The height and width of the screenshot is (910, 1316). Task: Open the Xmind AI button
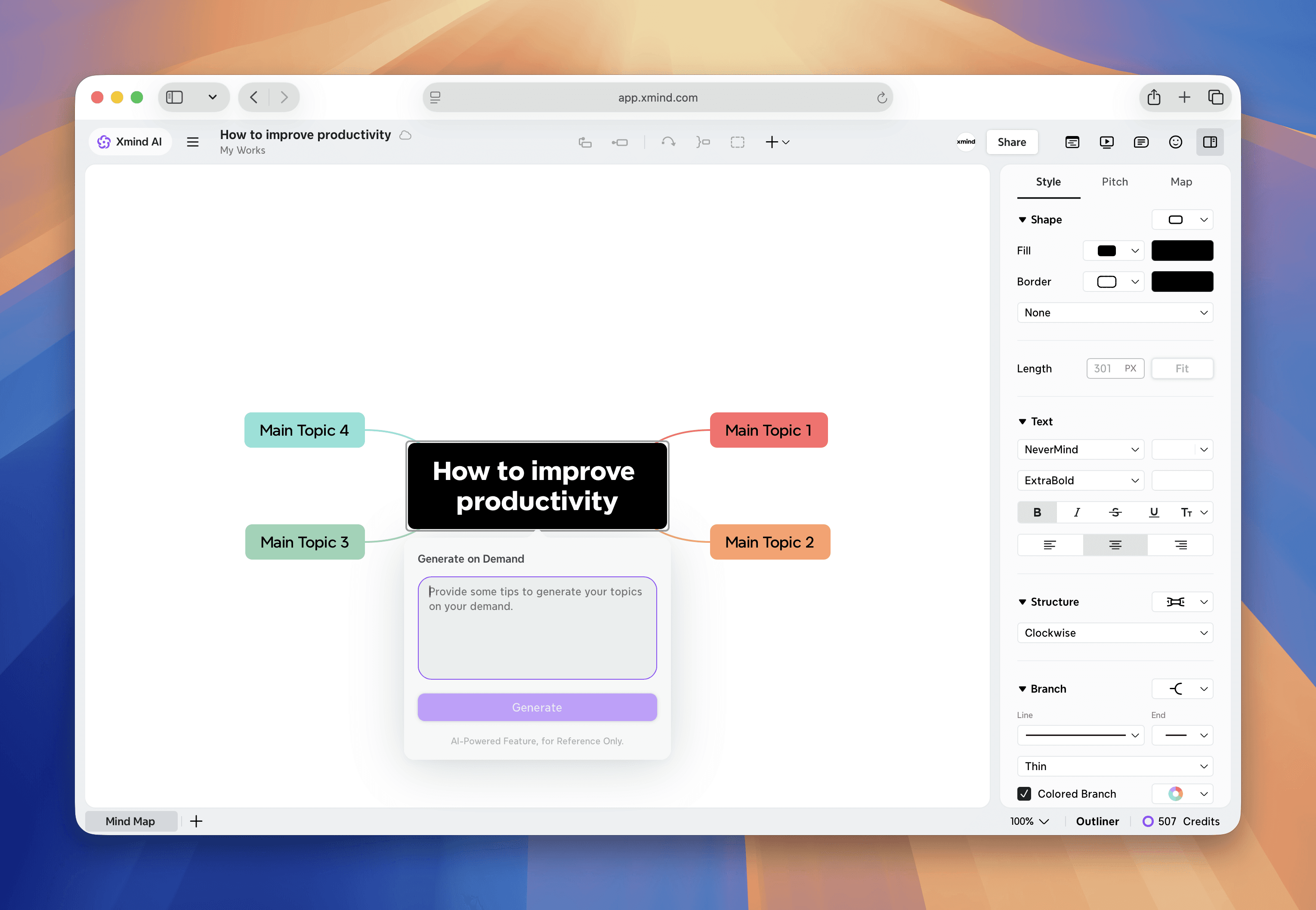coord(130,142)
